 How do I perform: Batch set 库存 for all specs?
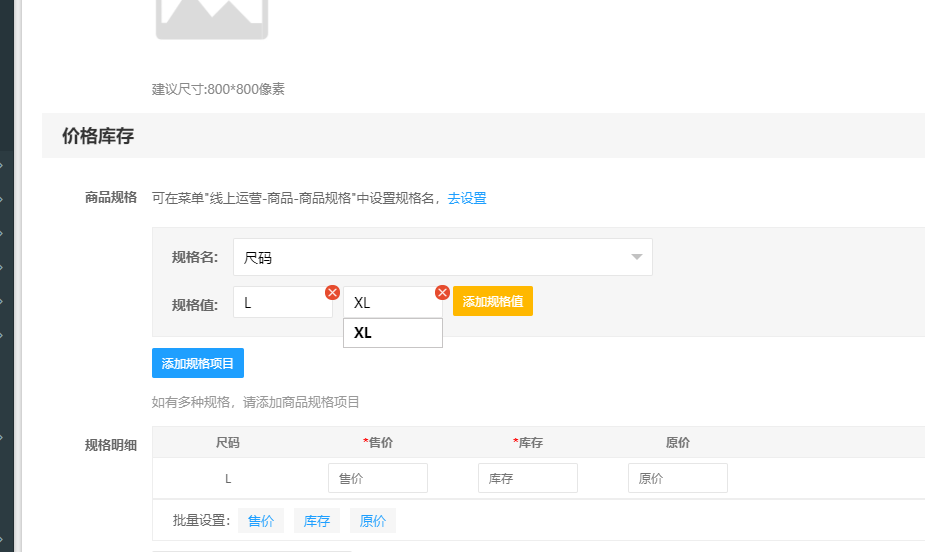pos(317,521)
